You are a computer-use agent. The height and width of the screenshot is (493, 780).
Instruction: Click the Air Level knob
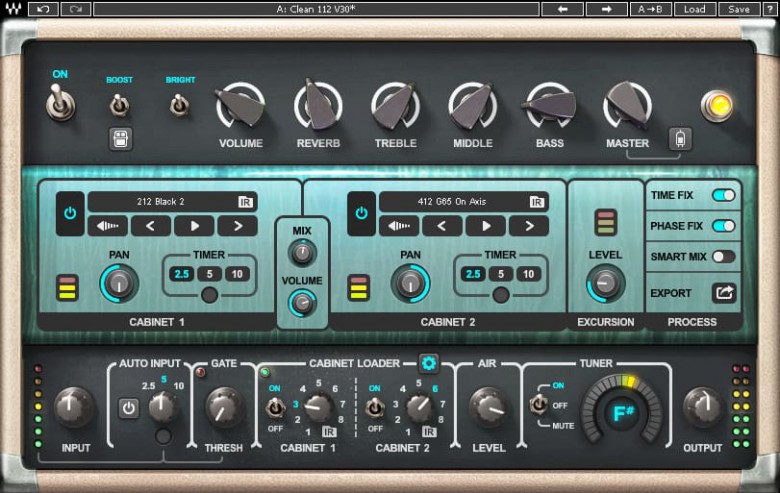(488, 408)
